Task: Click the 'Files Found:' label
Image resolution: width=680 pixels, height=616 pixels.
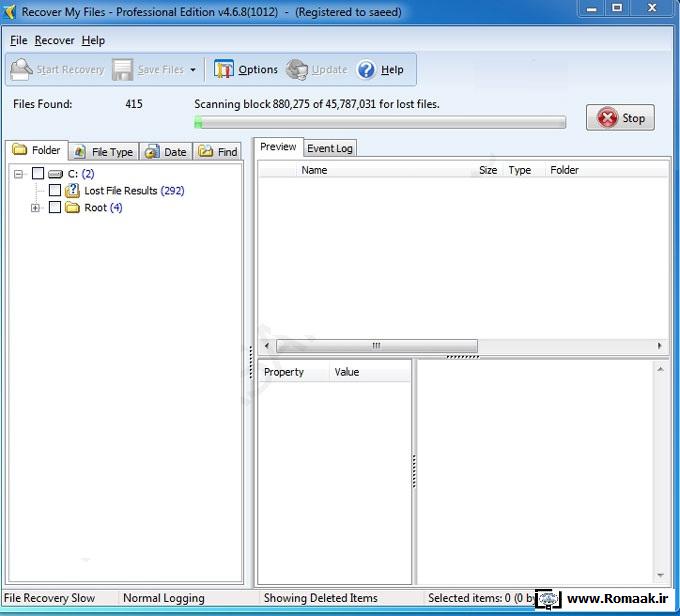Action: pos(42,104)
